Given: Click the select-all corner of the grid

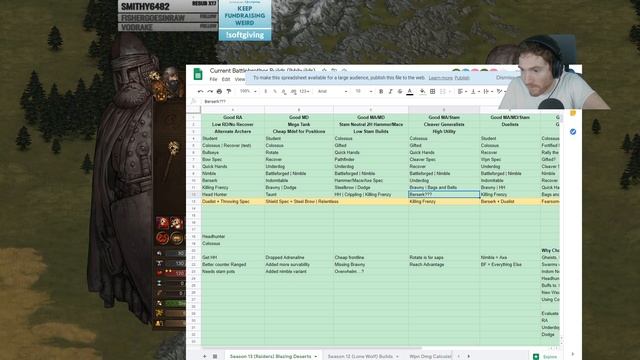Looking at the screenshot, I should (x=194, y=110).
